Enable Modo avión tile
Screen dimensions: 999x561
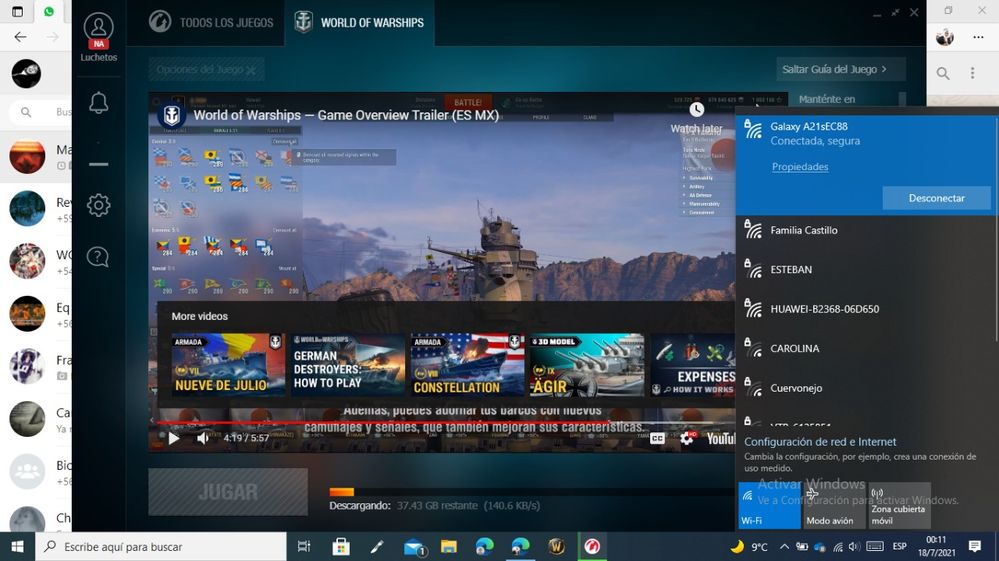835,506
